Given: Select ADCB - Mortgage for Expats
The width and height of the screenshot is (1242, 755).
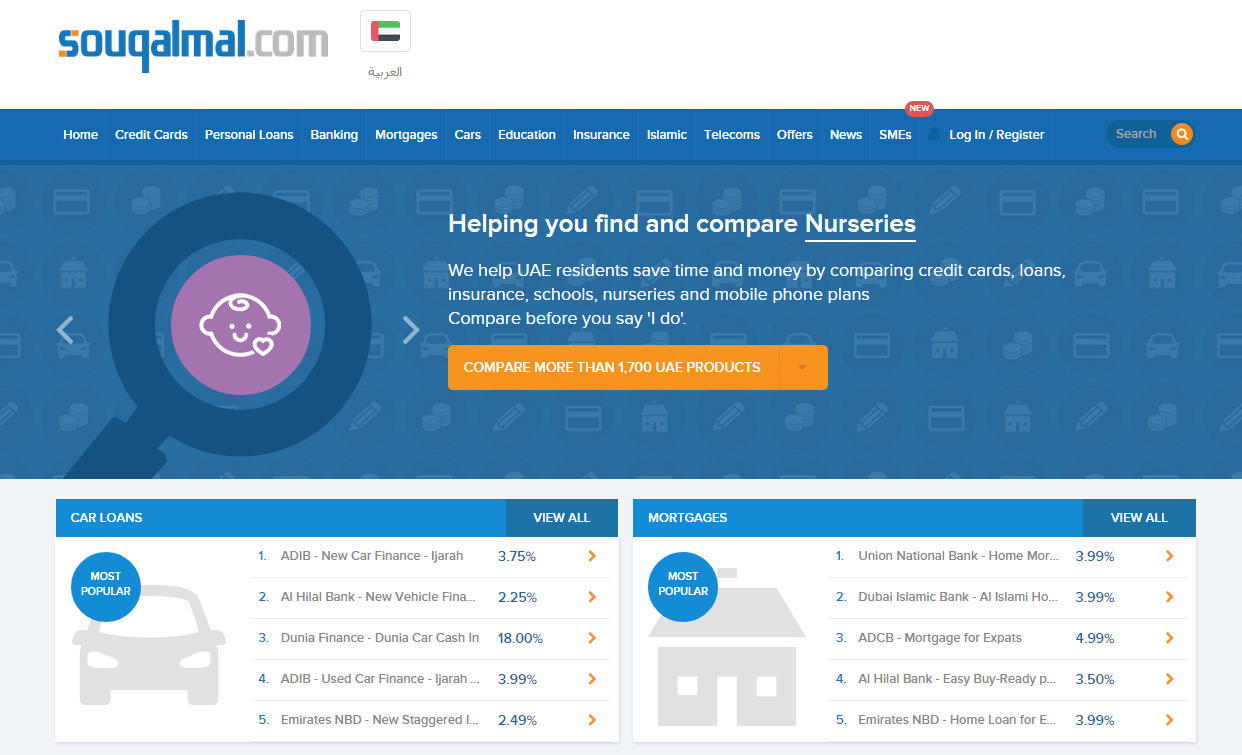Looking at the screenshot, I should coord(940,638).
